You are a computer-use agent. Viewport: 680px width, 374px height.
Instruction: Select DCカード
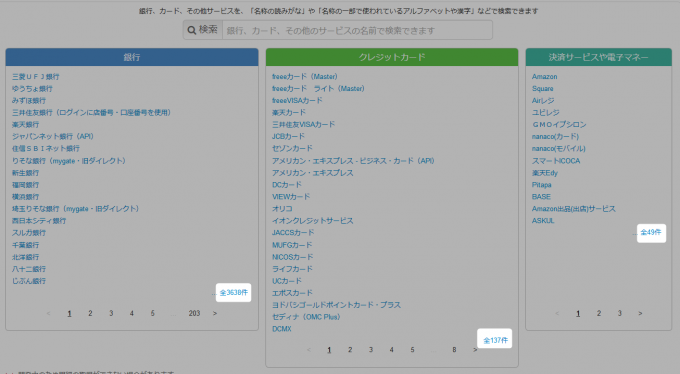point(287,185)
